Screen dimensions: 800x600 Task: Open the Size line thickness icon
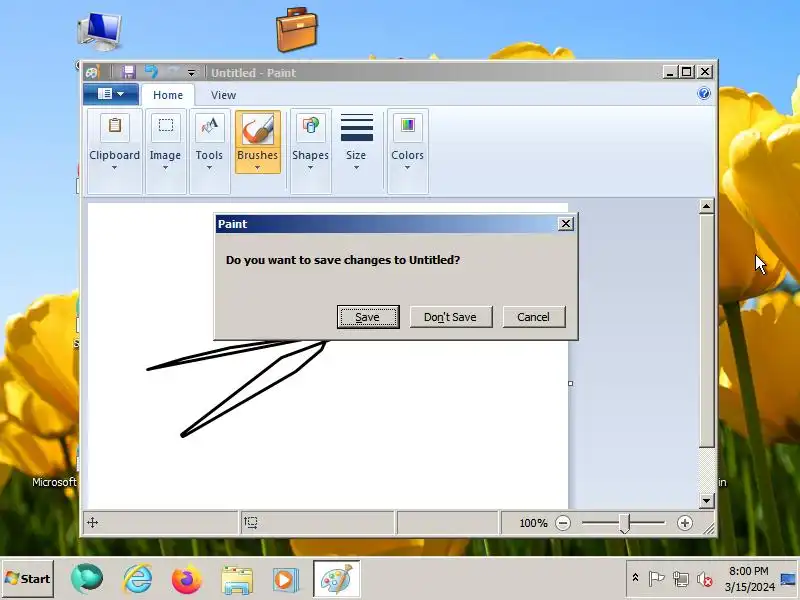pyautogui.click(x=356, y=127)
